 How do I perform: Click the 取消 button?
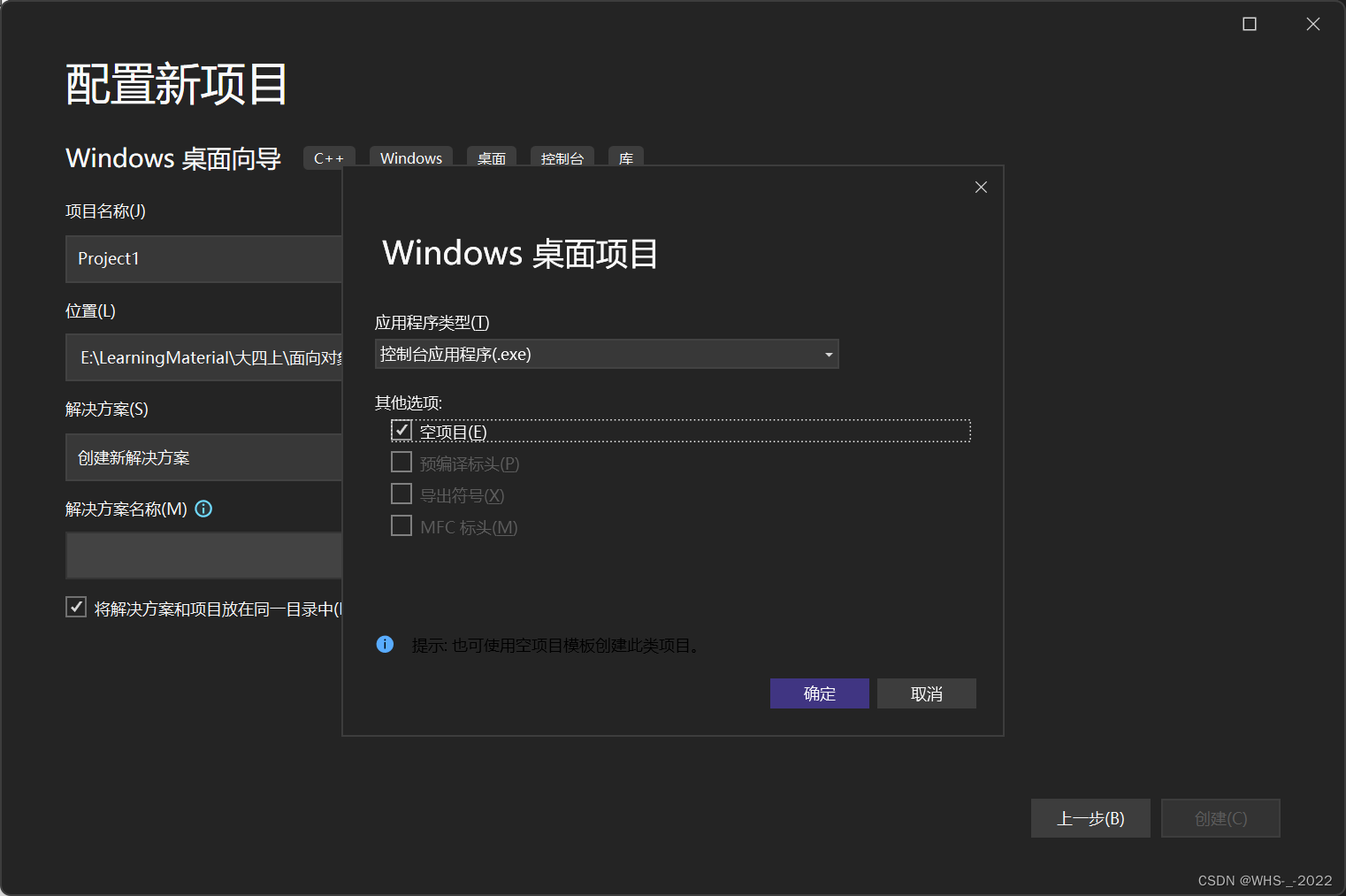(927, 693)
